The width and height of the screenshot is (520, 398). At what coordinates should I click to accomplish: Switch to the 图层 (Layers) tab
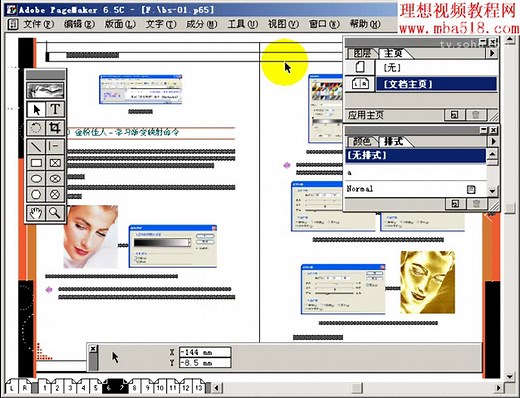click(362, 53)
